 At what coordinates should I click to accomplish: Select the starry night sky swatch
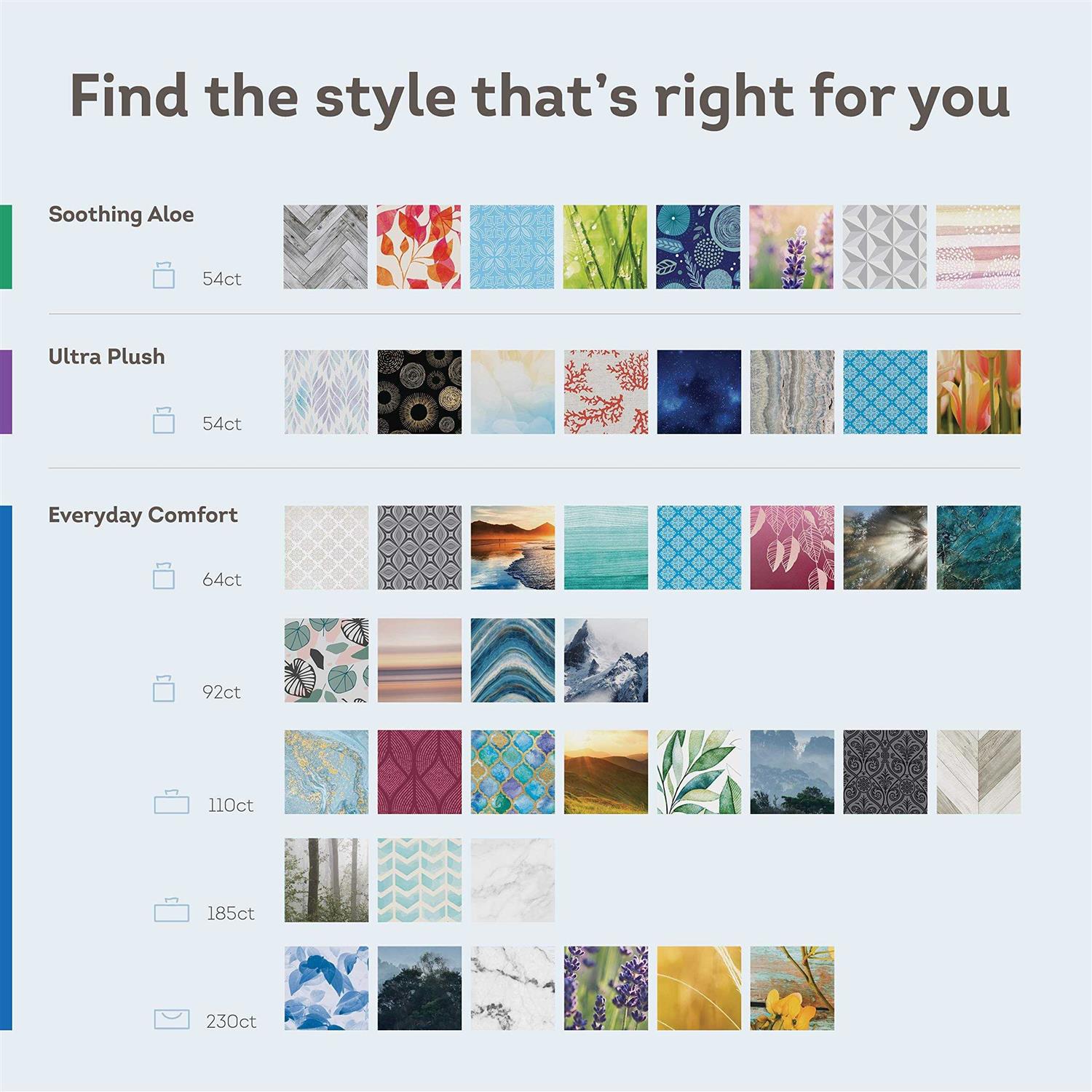pyautogui.click(x=699, y=392)
